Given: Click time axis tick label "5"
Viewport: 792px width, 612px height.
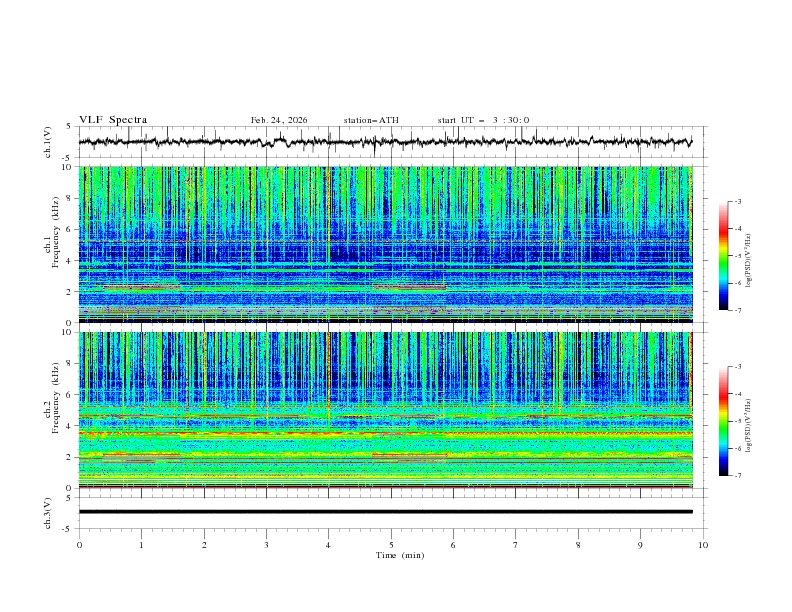Looking at the screenshot, I should pyautogui.click(x=391, y=545).
